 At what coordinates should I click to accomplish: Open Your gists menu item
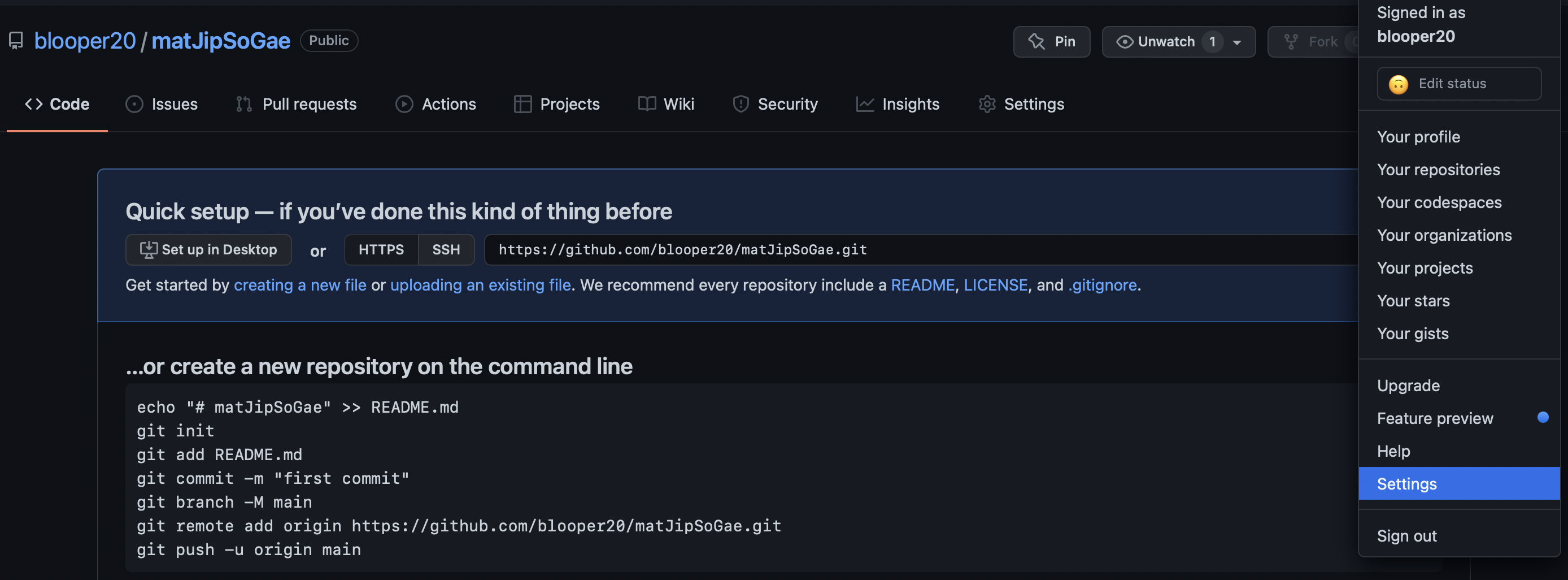click(1459, 334)
